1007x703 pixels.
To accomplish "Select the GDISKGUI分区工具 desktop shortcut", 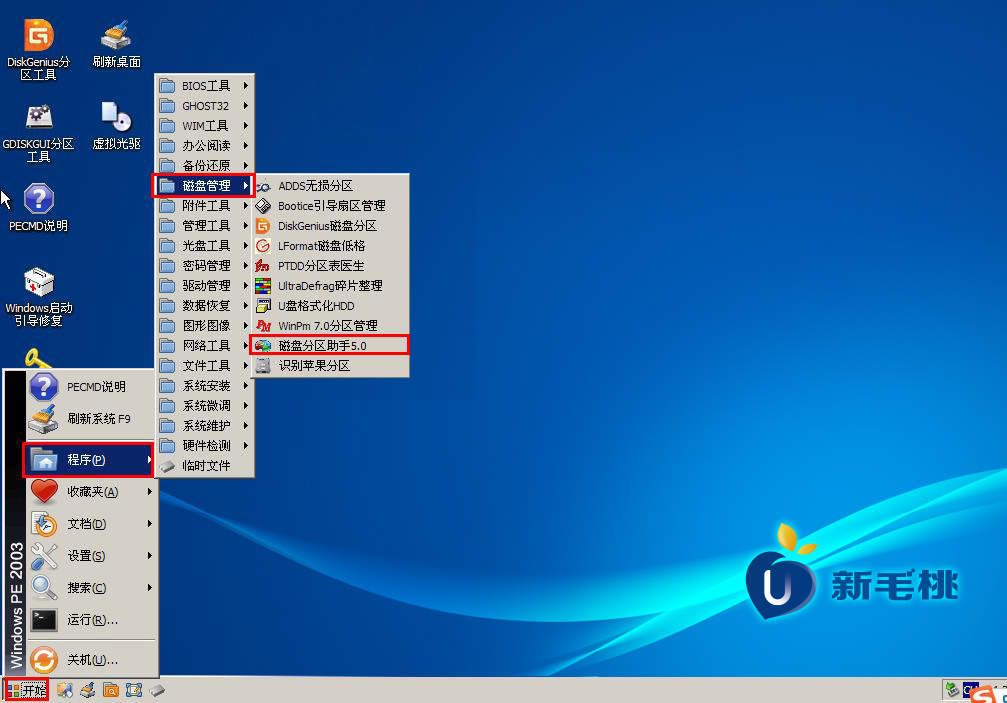I will (38, 132).
